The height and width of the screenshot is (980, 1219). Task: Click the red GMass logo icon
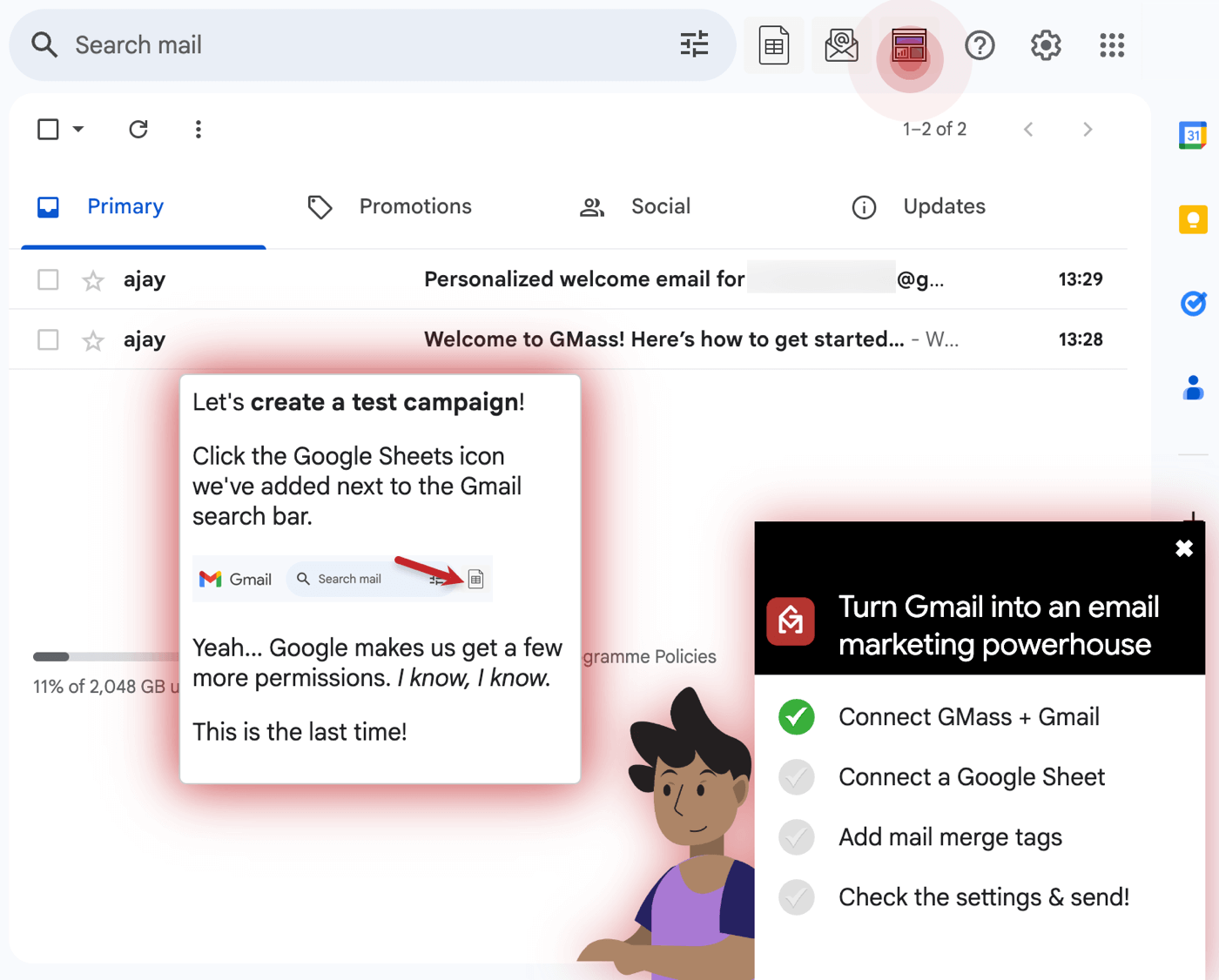(x=791, y=621)
